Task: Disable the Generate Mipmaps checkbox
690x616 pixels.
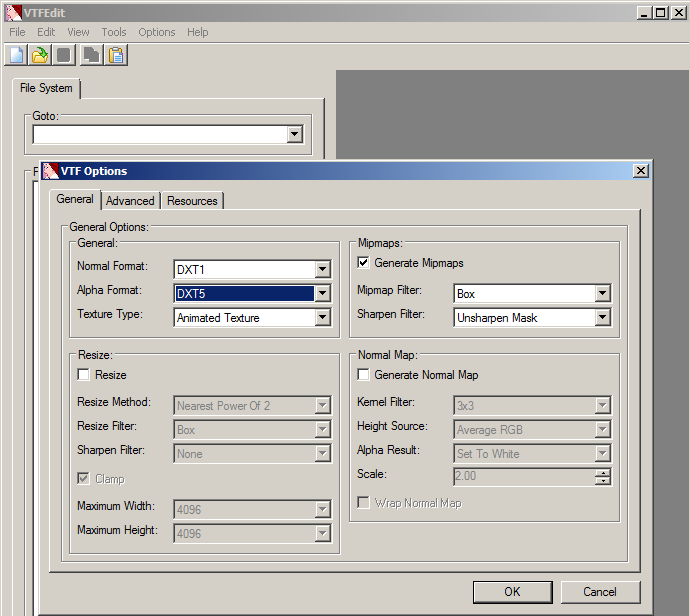Action: pos(365,263)
